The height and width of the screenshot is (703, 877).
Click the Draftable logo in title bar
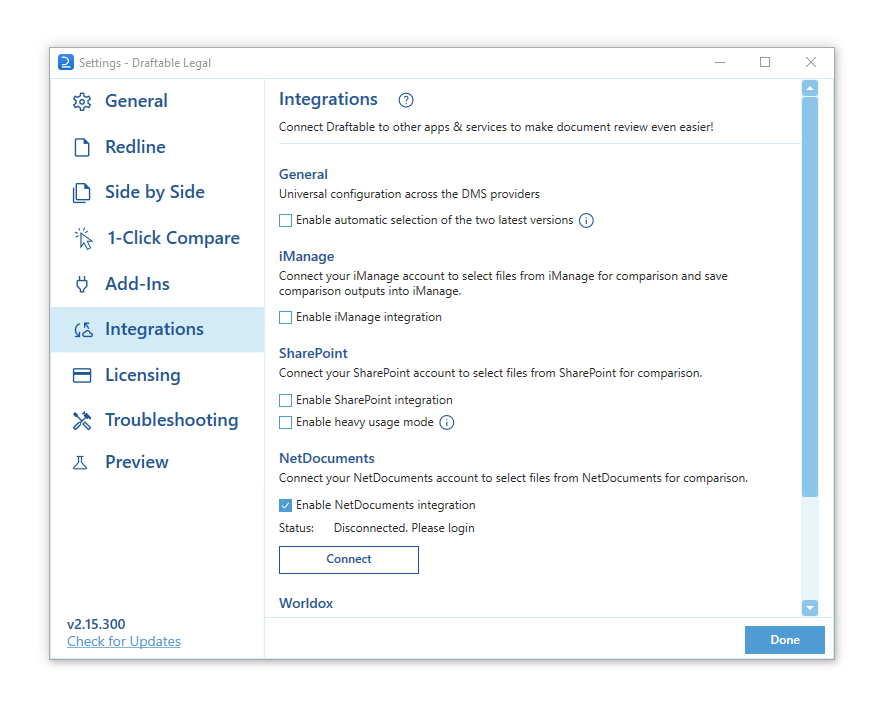[65, 62]
